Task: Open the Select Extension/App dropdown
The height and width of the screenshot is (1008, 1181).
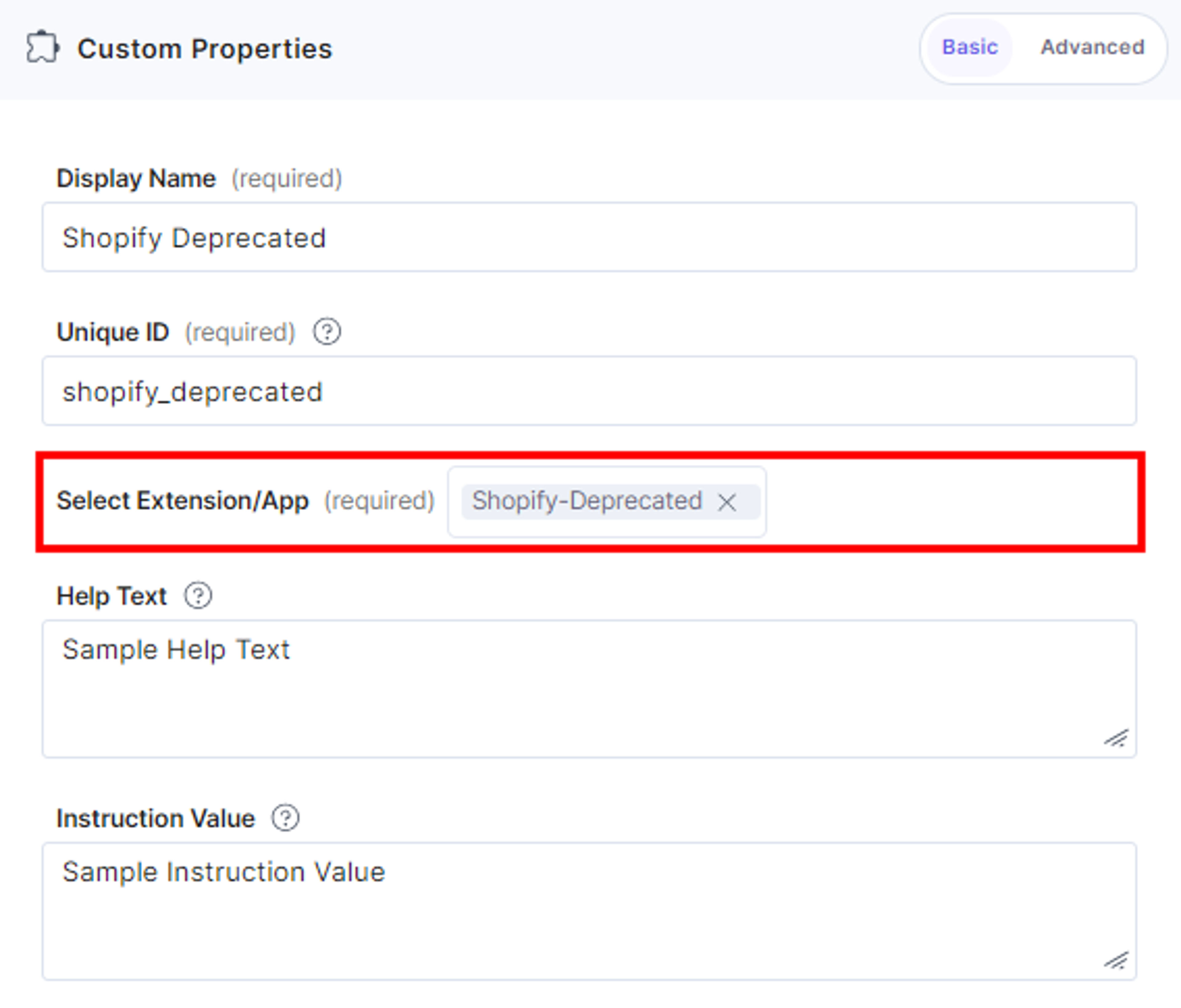Action: tap(607, 502)
